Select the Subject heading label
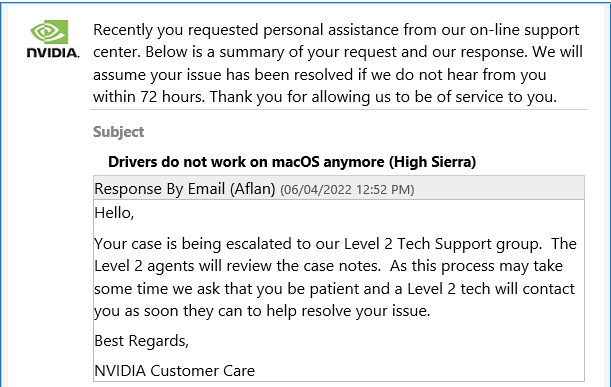 [x=118, y=132]
